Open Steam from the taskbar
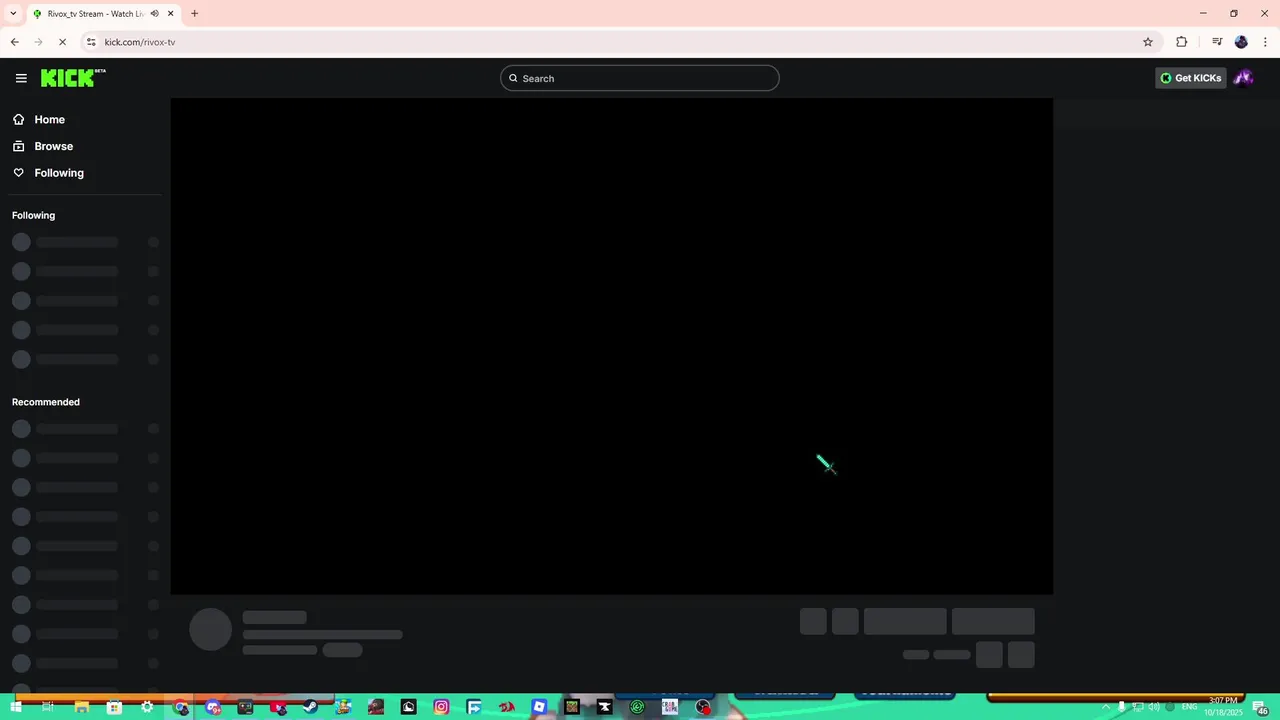The image size is (1280, 720). [x=311, y=707]
